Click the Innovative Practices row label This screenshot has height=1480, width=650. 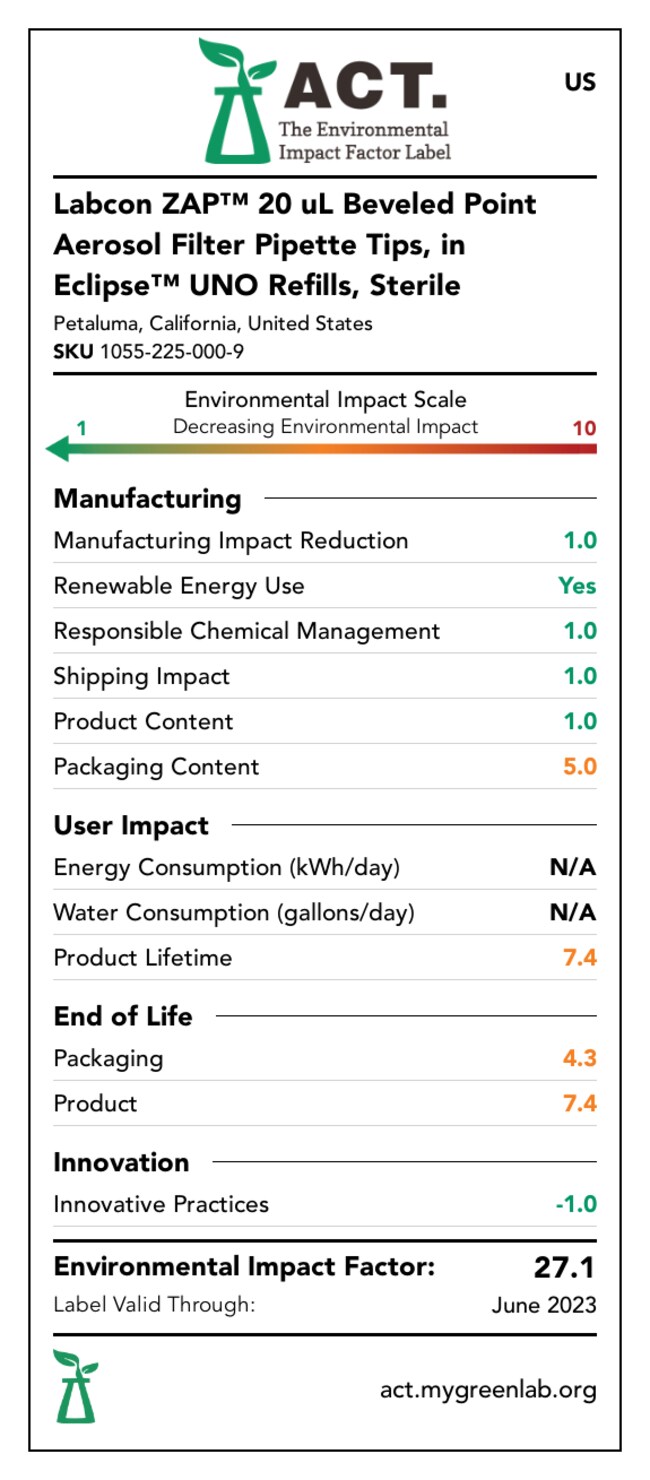point(161,1204)
